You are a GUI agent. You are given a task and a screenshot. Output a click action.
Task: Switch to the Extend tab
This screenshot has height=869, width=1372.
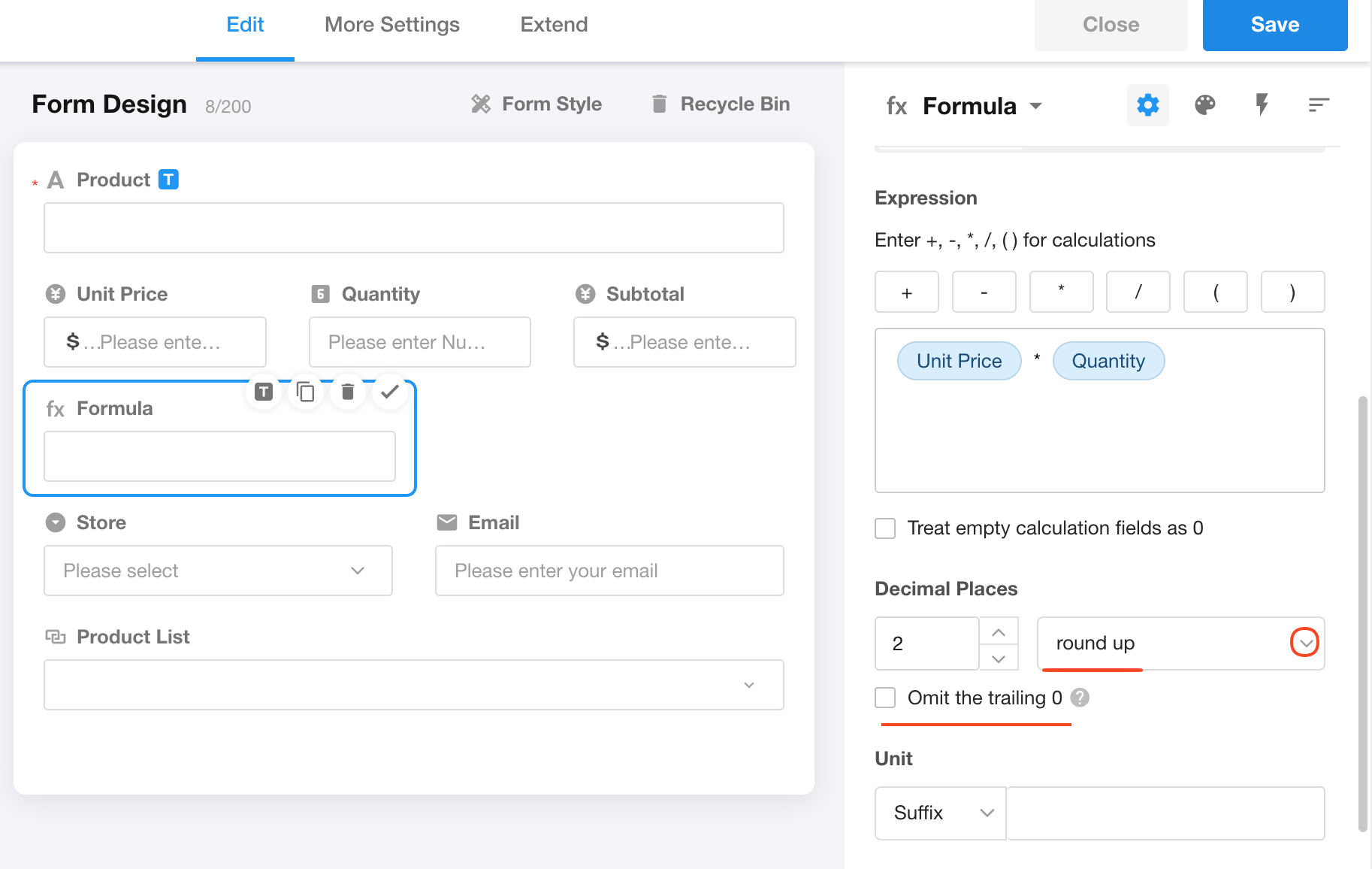[x=554, y=25]
